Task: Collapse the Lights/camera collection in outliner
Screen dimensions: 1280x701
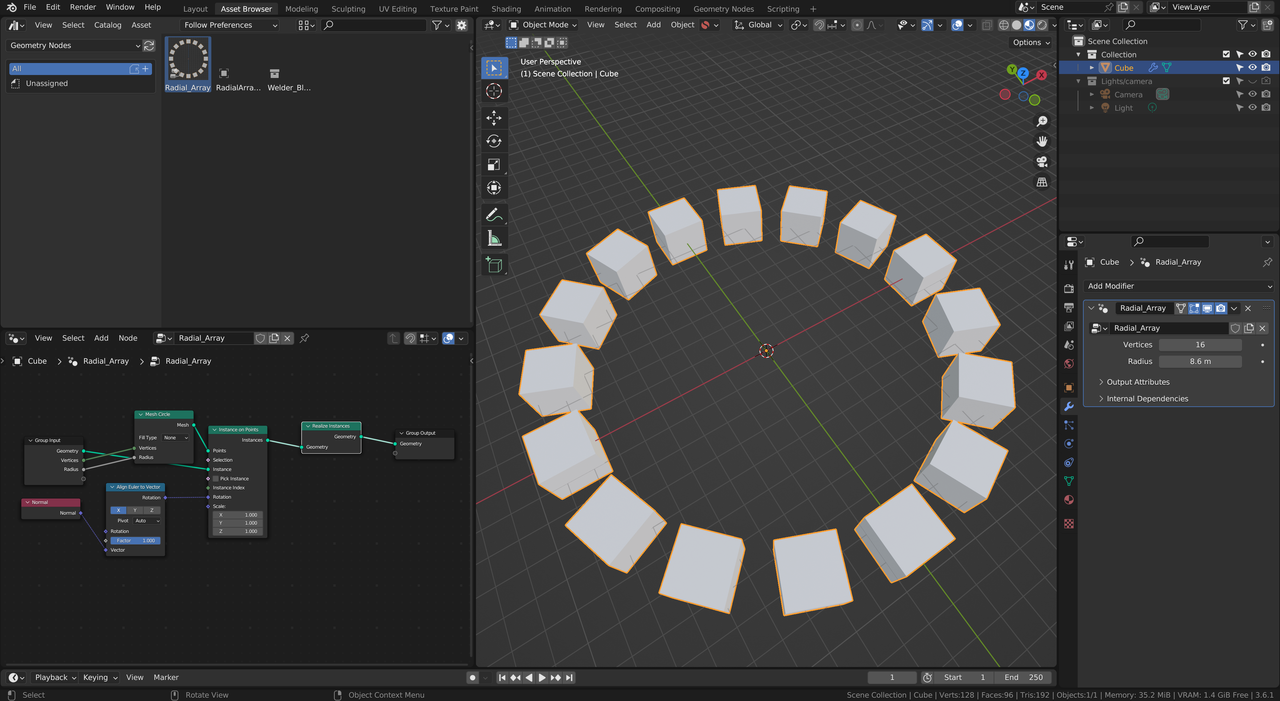Action: (x=1079, y=81)
